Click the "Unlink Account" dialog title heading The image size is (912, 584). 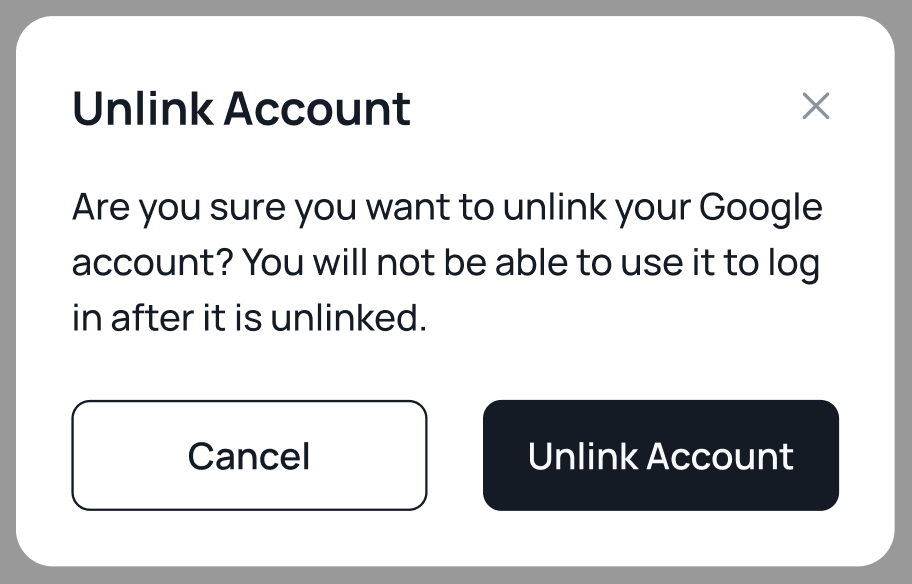point(241,108)
